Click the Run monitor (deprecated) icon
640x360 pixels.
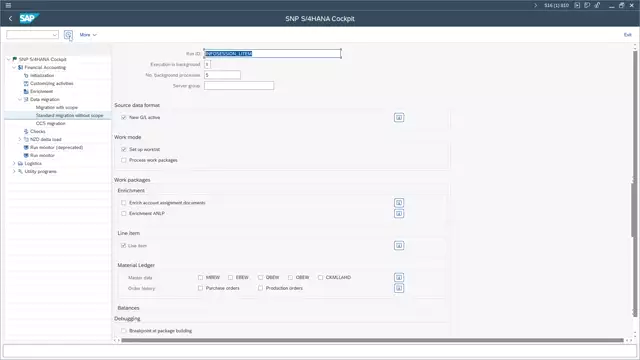[26, 147]
